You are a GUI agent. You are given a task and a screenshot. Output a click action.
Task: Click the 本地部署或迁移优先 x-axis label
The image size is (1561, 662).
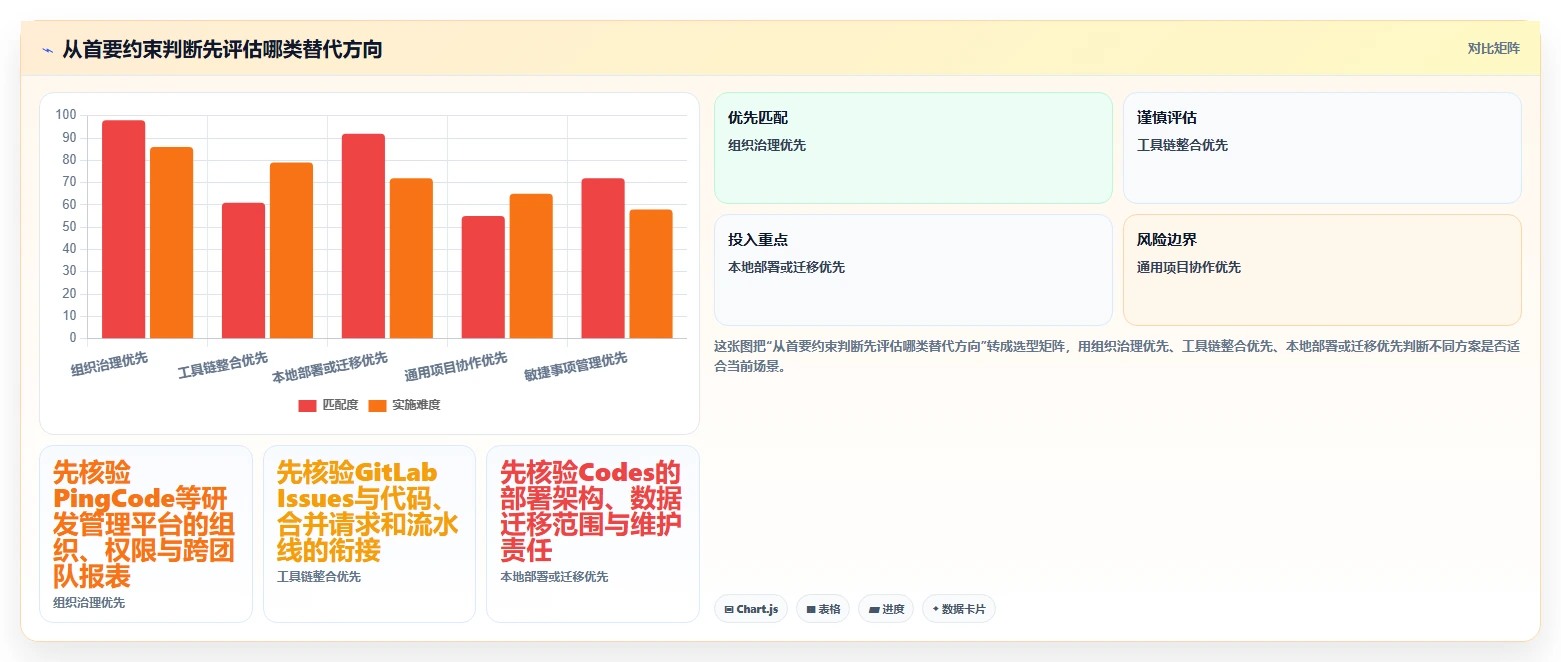tap(330, 368)
